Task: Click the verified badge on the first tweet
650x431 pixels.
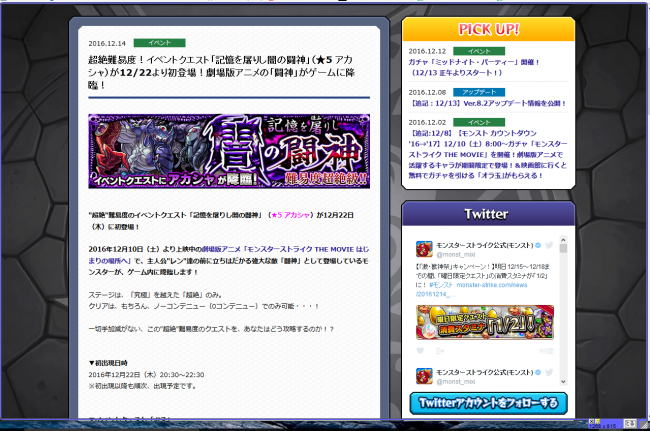Action: (x=538, y=245)
